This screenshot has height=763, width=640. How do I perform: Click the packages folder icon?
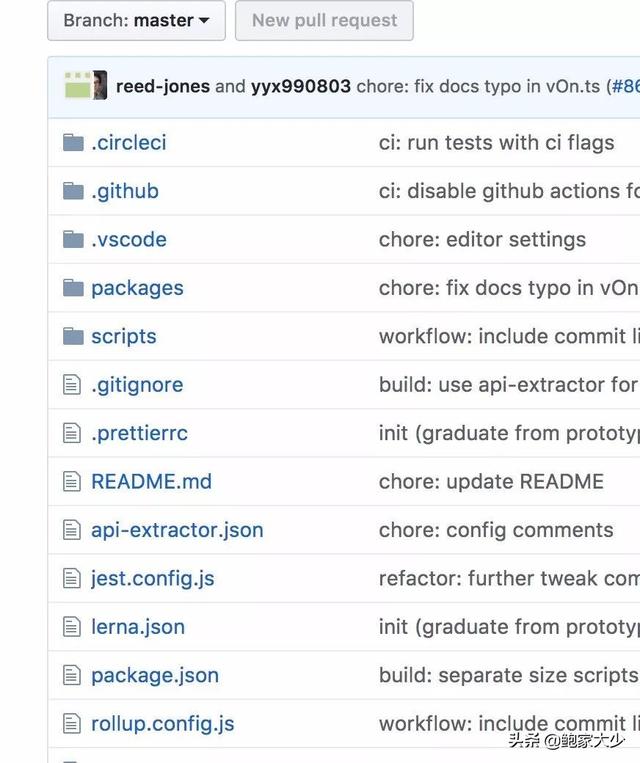(x=73, y=288)
